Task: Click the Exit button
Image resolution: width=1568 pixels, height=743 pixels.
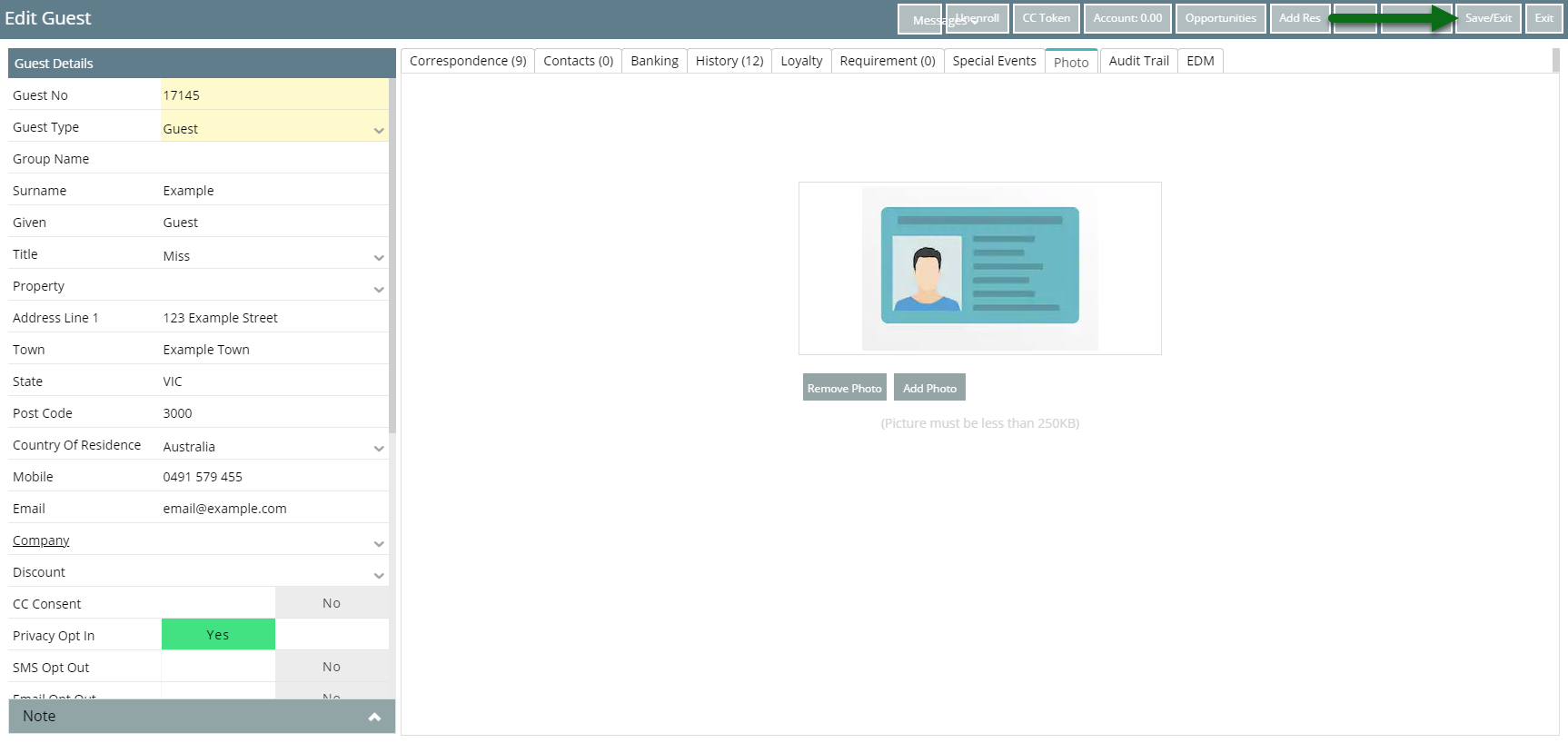Action: coord(1544,18)
